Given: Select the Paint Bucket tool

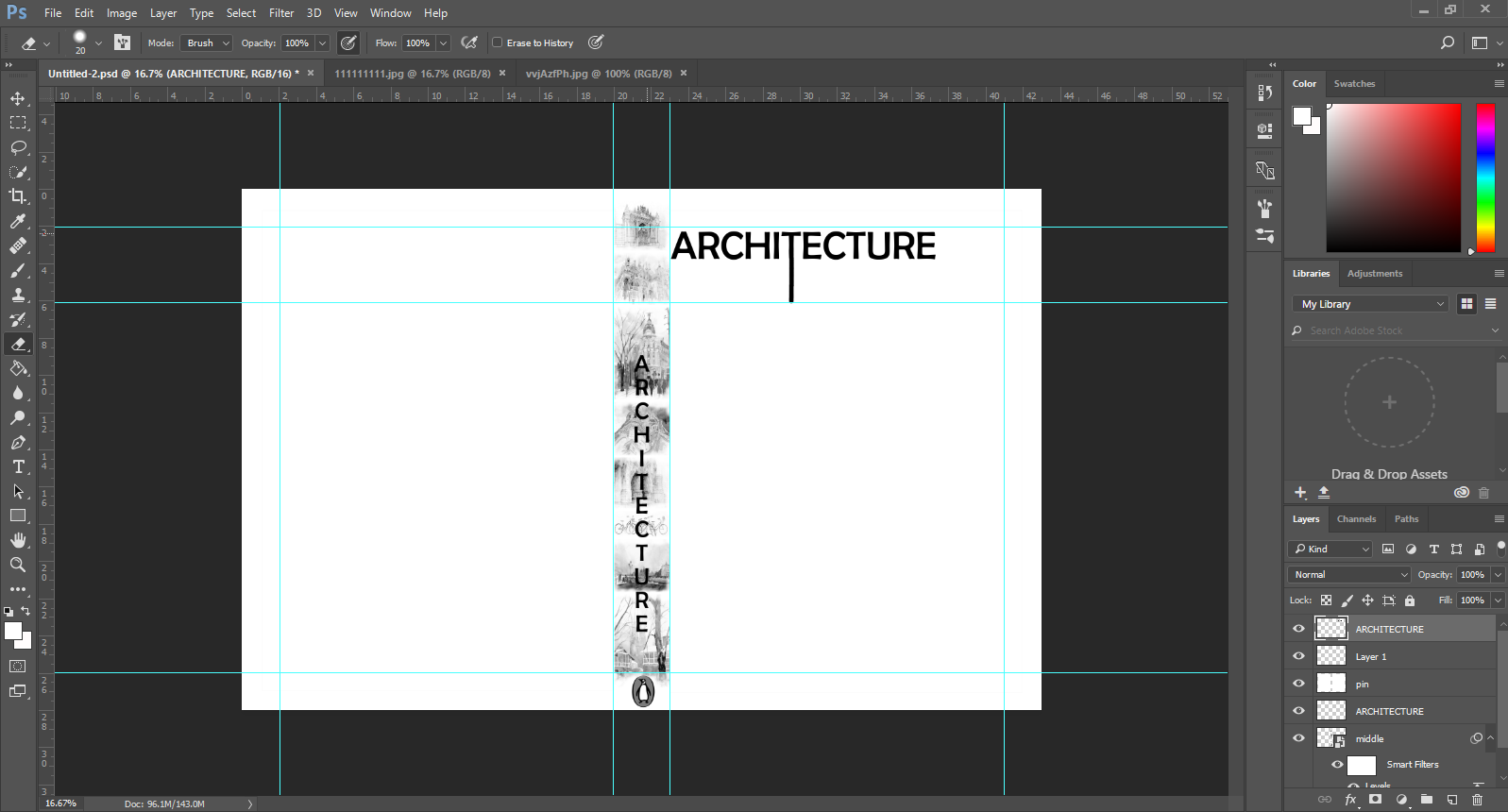Looking at the screenshot, I should pyautogui.click(x=18, y=368).
